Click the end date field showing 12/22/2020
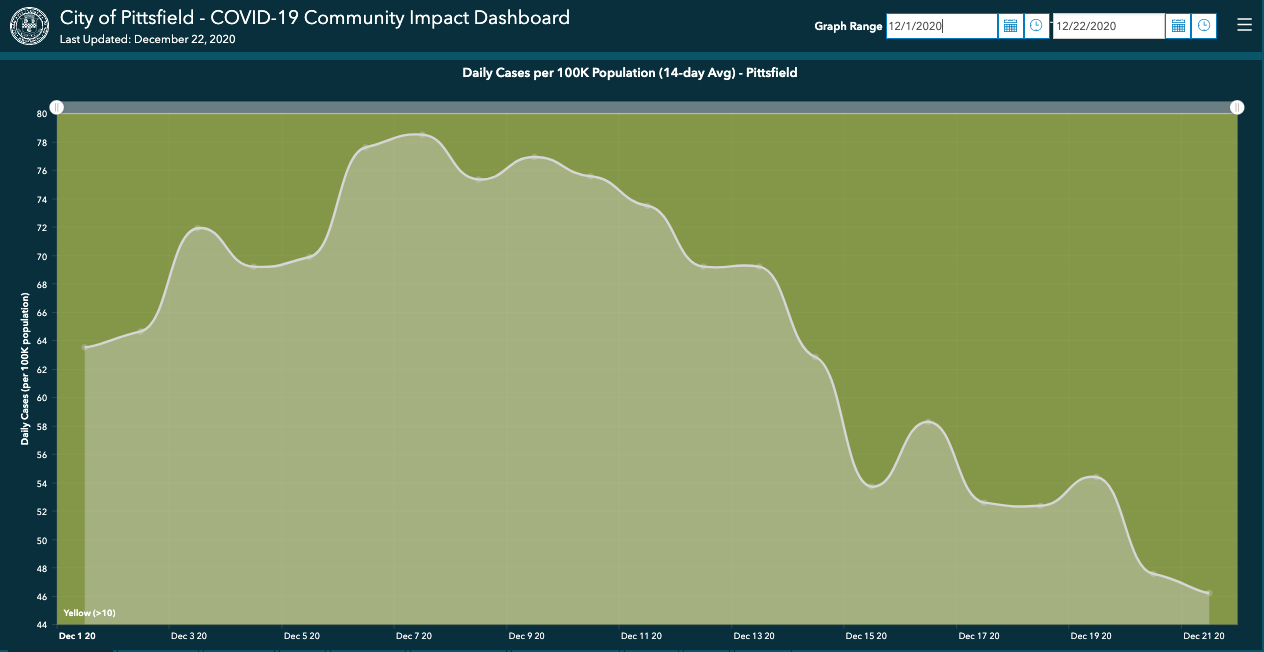 click(1107, 26)
